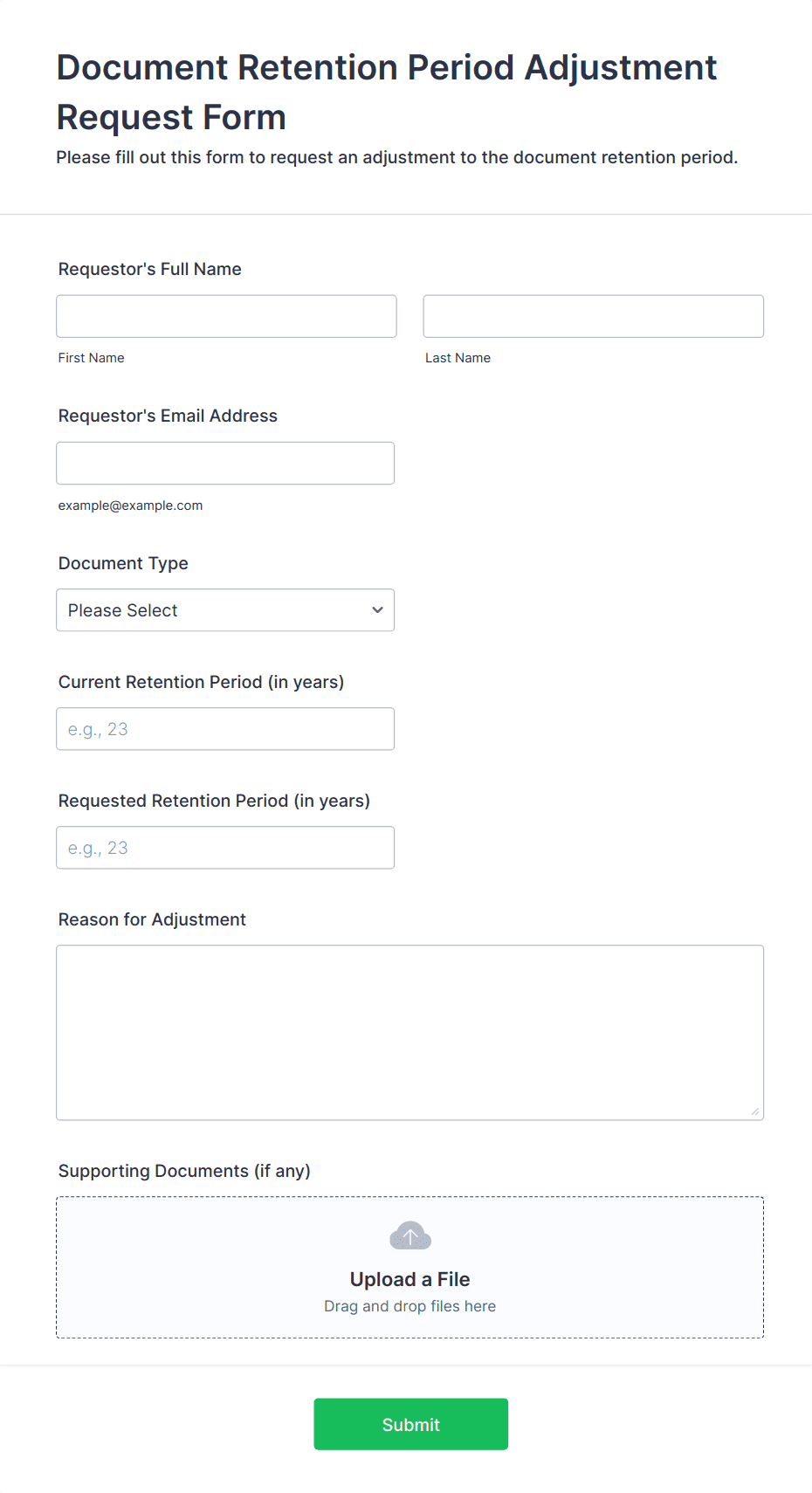Select the Requested Retention Period field
This screenshot has width=812, height=1493.
pos(225,848)
